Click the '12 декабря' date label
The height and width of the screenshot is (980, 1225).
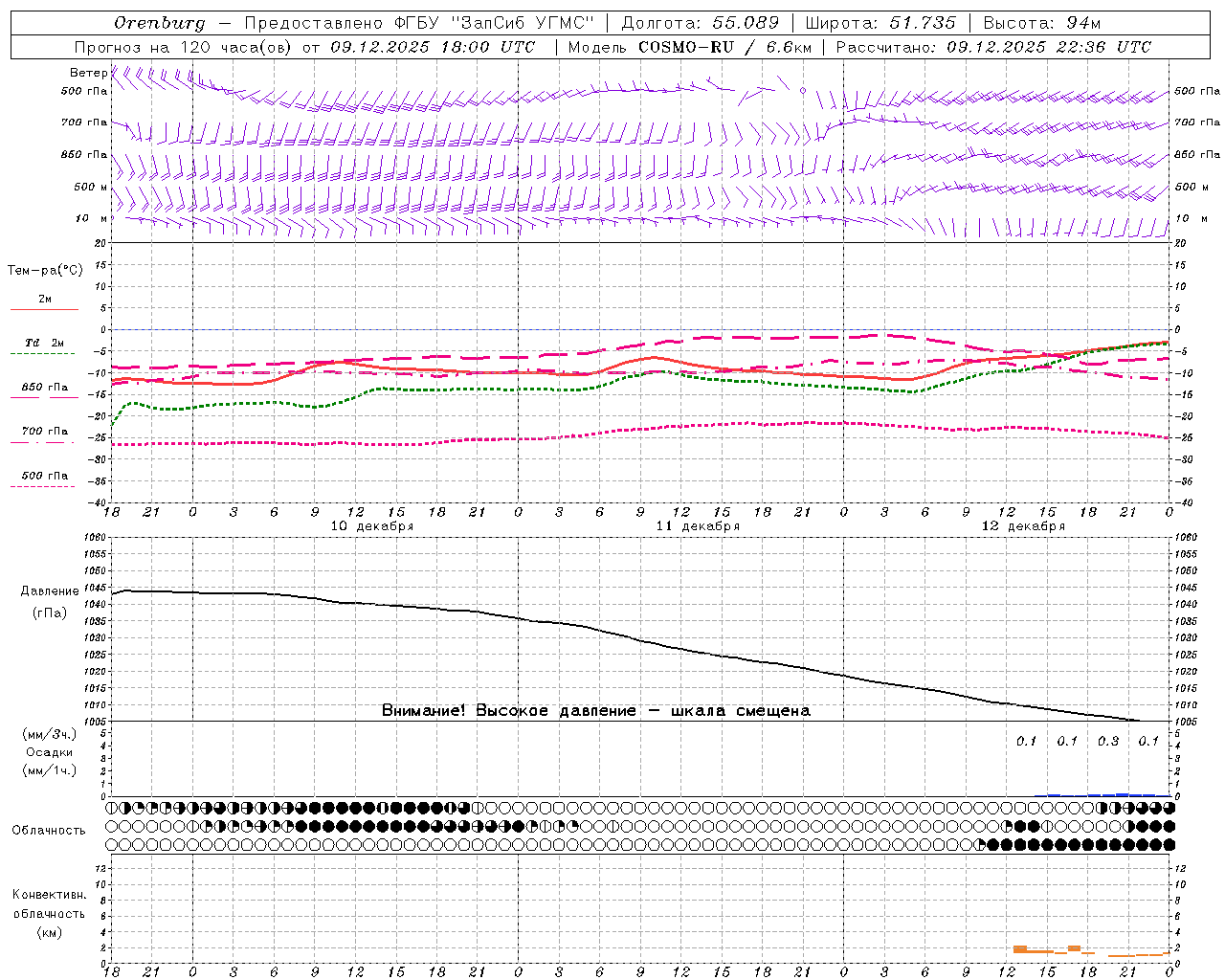click(1023, 526)
